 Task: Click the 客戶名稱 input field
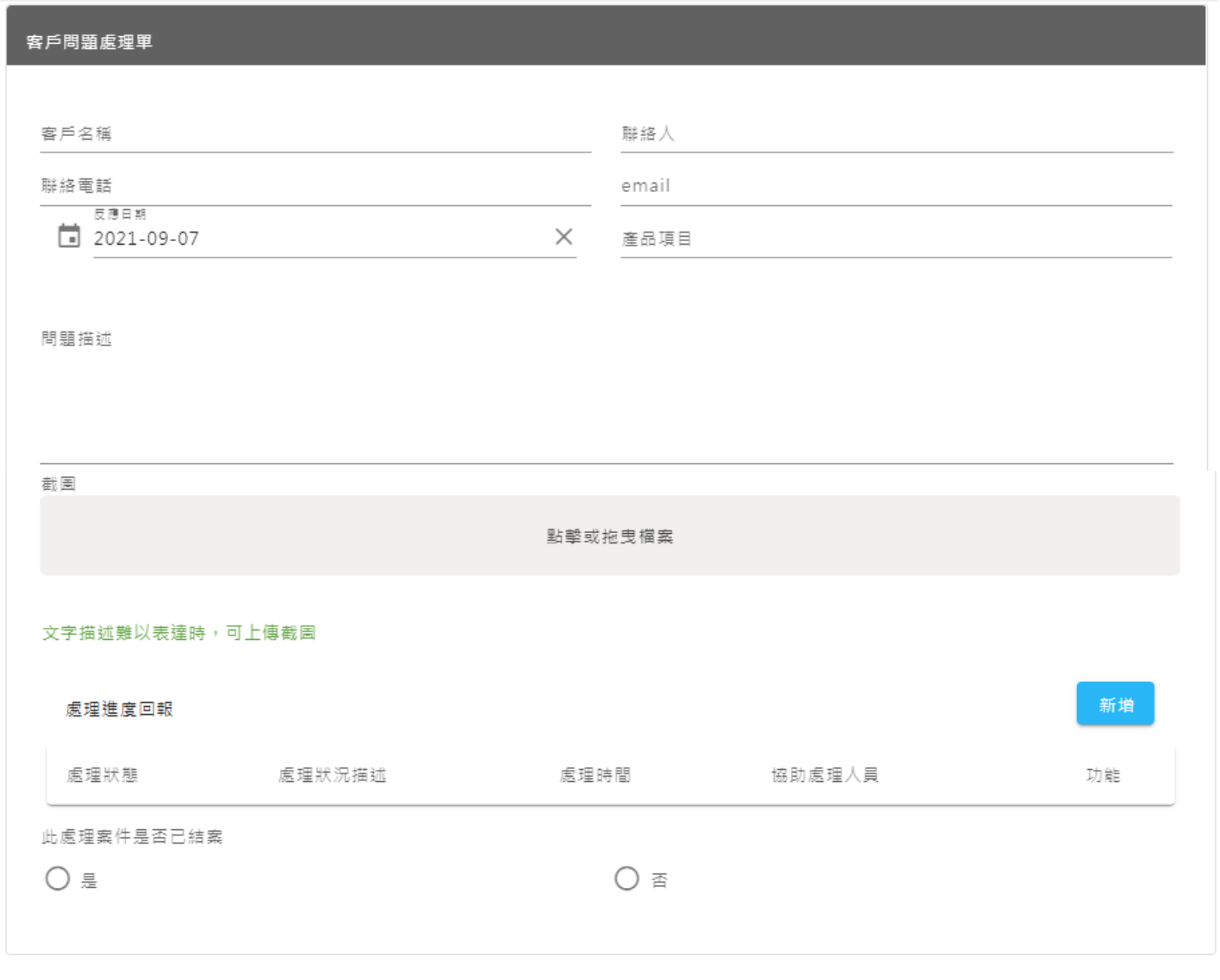(x=315, y=134)
